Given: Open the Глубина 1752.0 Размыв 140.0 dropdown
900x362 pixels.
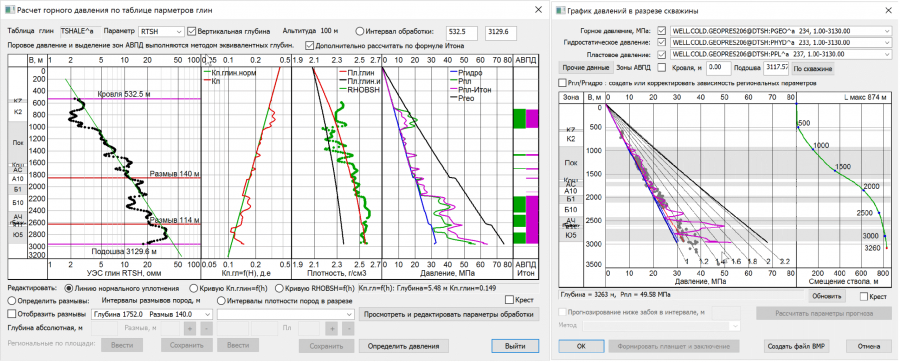Looking at the screenshot, I should [x=152, y=314].
